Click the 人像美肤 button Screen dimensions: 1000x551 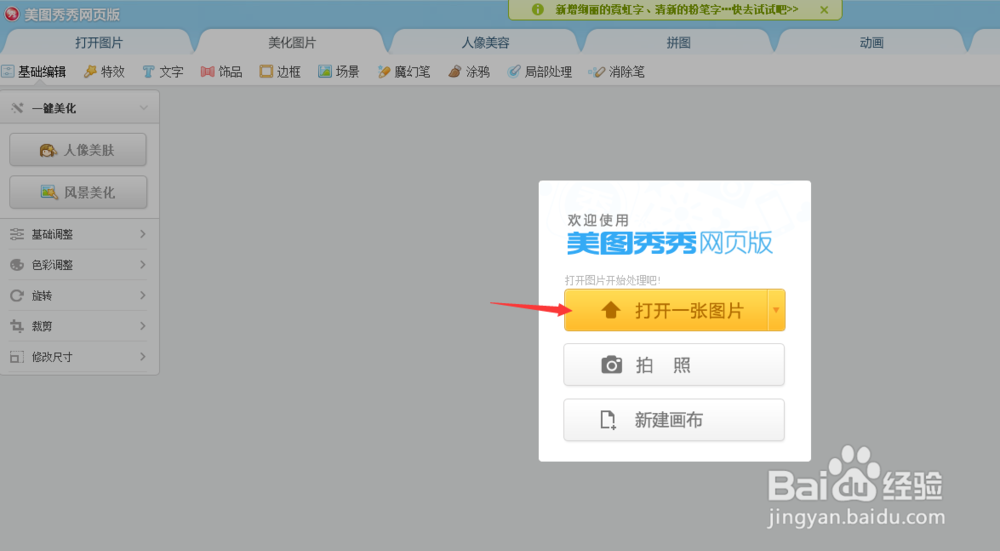tap(78, 150)
